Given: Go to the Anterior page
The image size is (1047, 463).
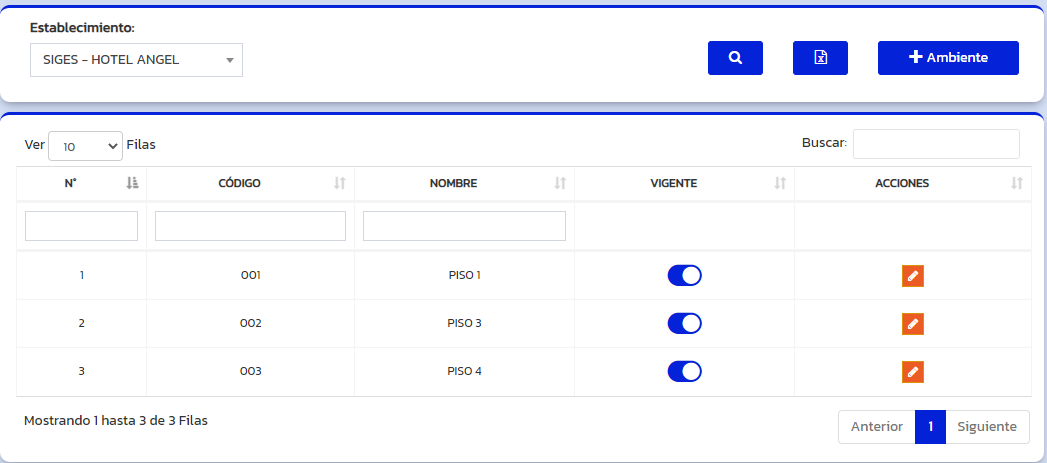Looking at the screenshot, I should (x=876, y=427).
